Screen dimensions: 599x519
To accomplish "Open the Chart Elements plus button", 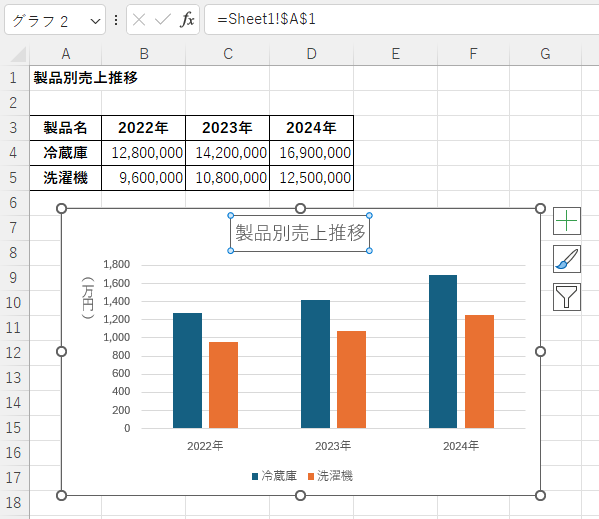I will [567, 221].
